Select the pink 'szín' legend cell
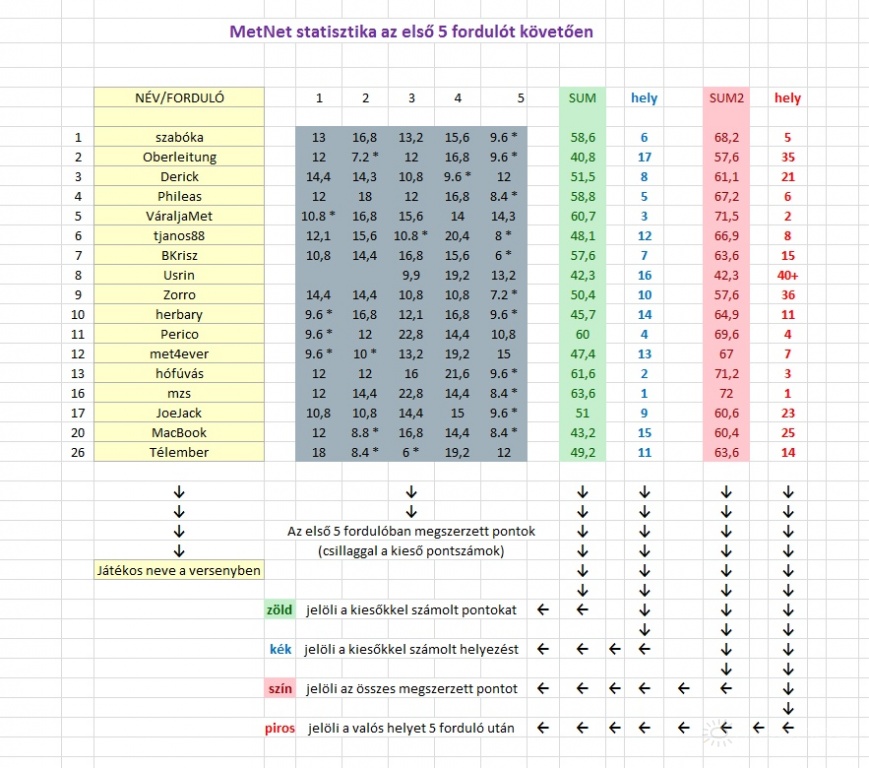 [x=279, y=688]
